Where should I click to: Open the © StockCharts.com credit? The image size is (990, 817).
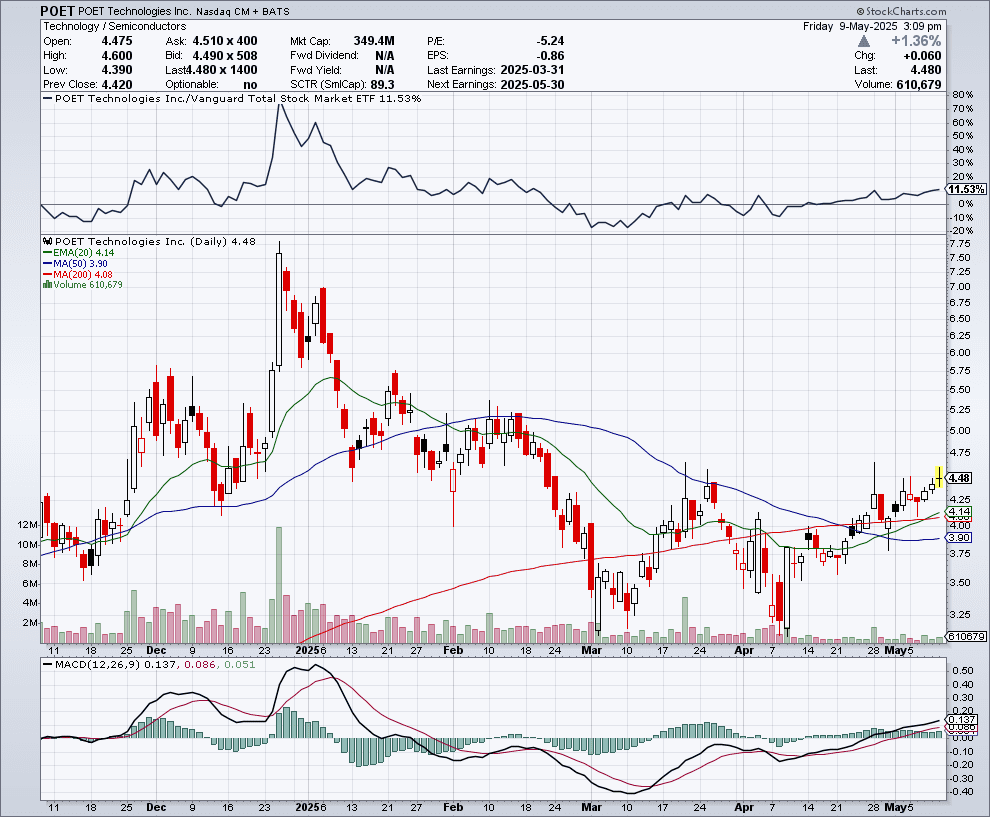coord(901,11)
